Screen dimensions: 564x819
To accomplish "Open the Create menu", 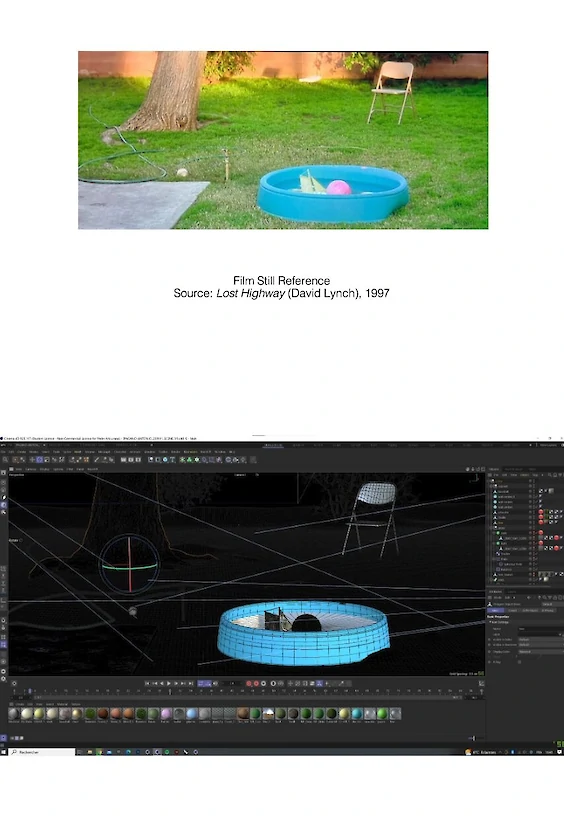I will 21,451.
